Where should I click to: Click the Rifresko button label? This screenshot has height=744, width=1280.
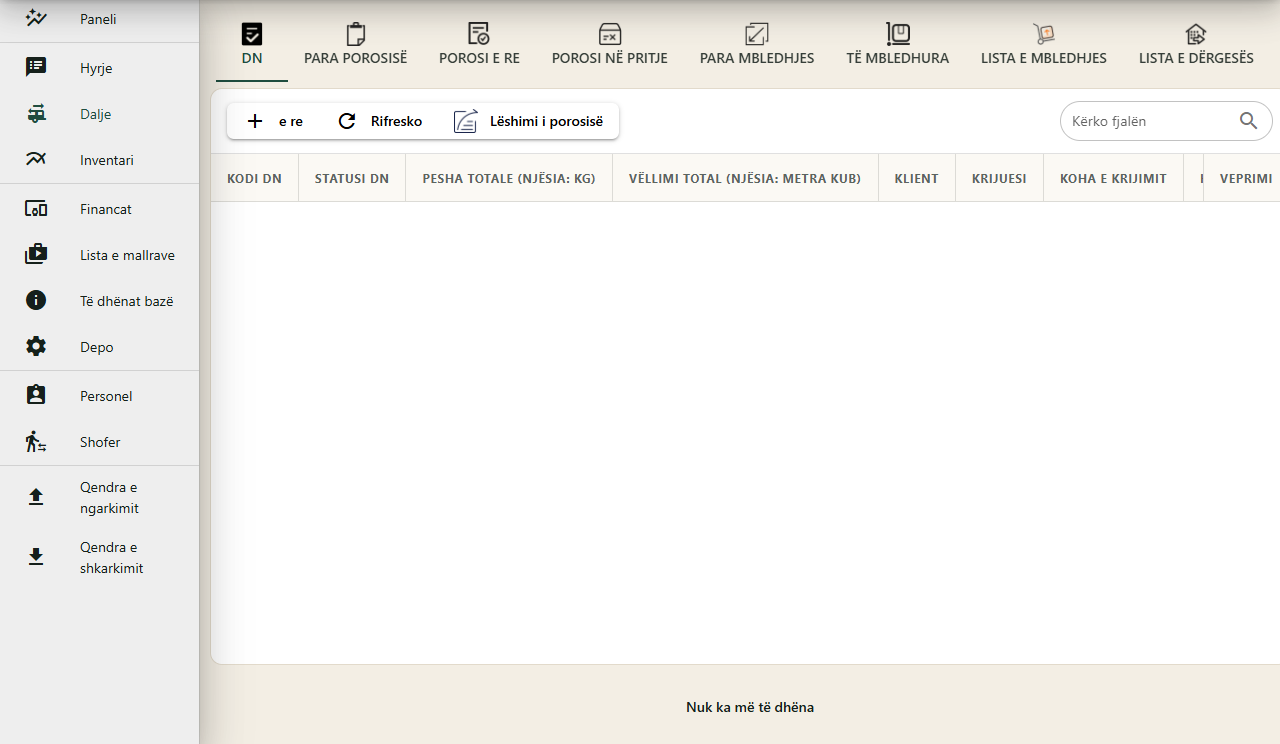(x=396, y=121)
